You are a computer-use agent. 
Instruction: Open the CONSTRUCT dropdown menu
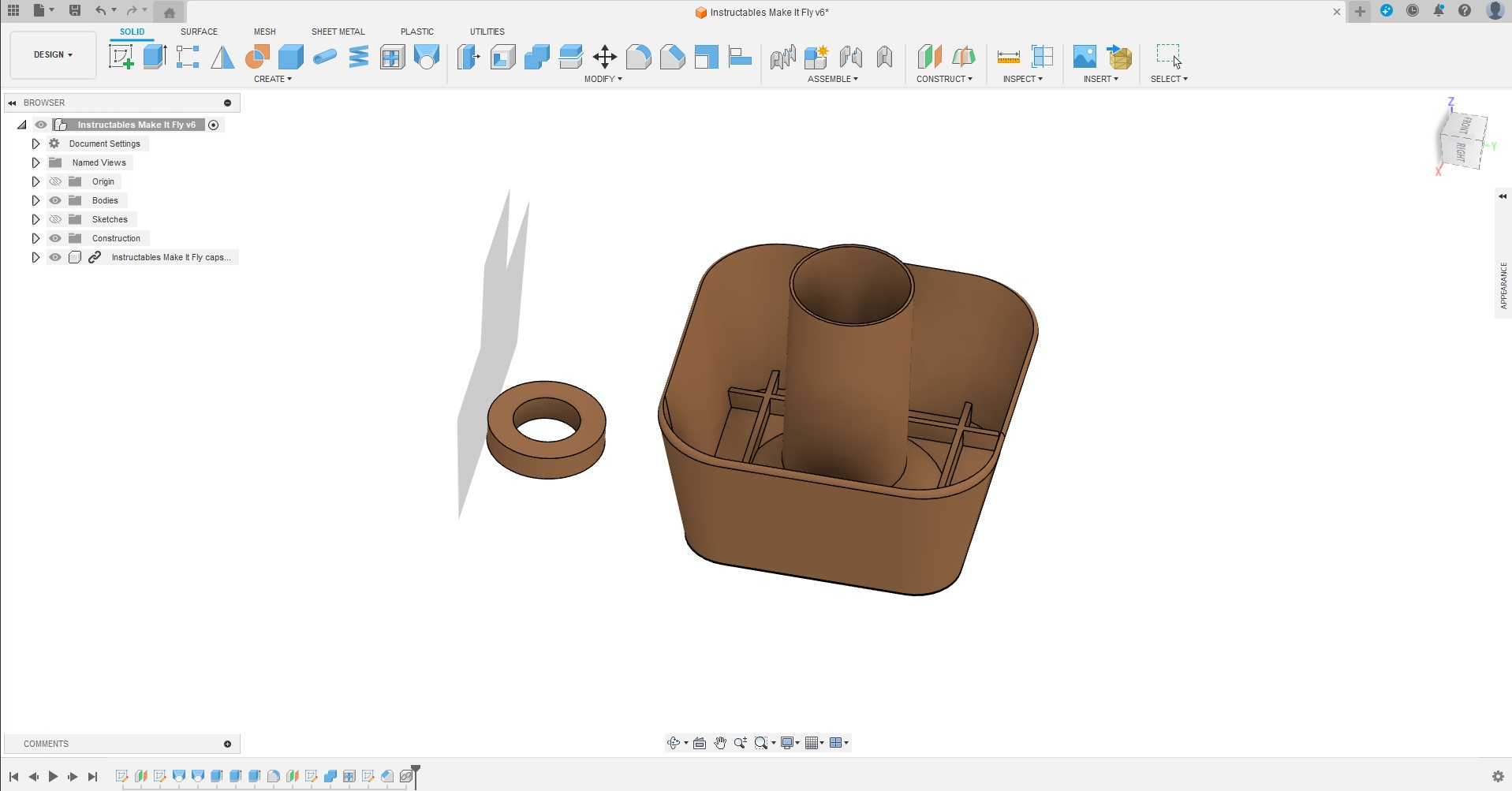944,79
